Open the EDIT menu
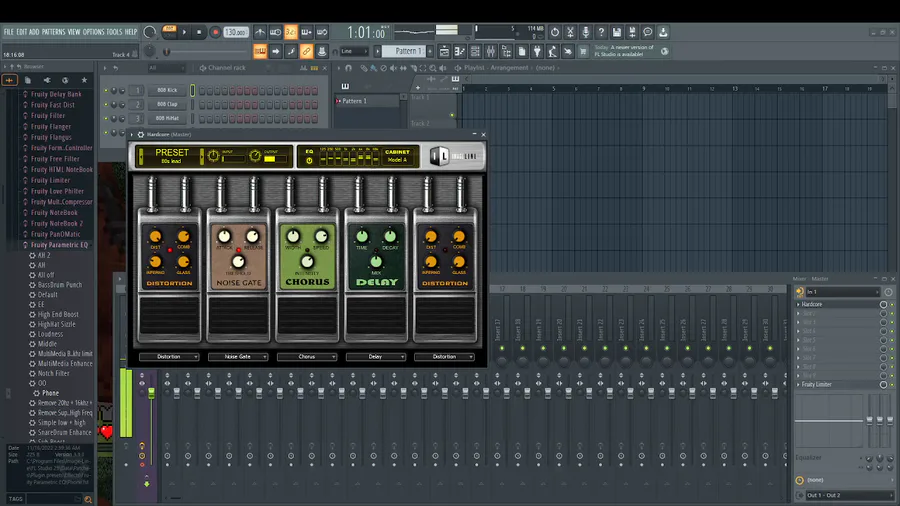 [22, 32]
